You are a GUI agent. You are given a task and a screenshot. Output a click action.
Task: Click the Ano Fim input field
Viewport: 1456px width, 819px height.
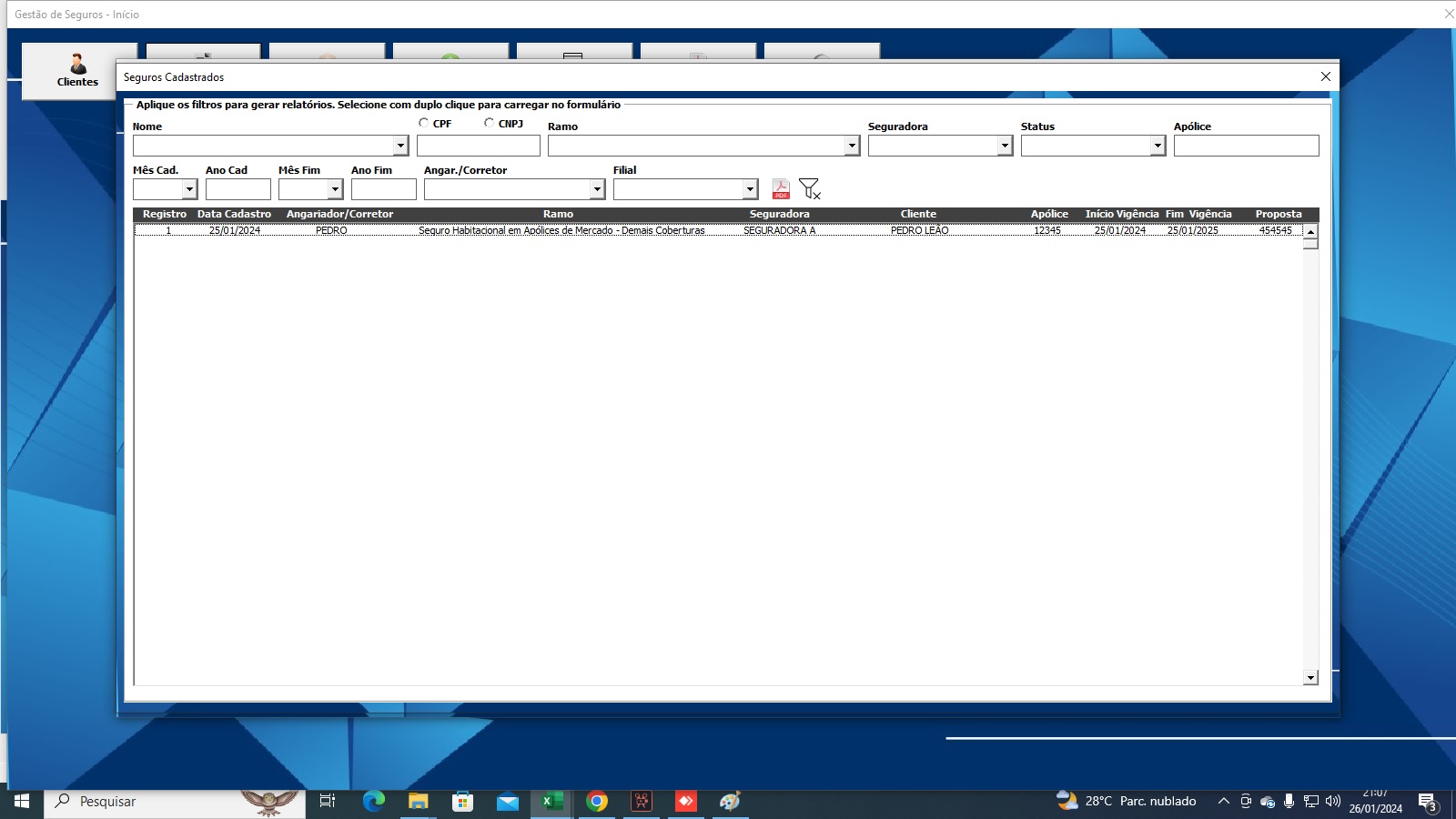[384, 189]
